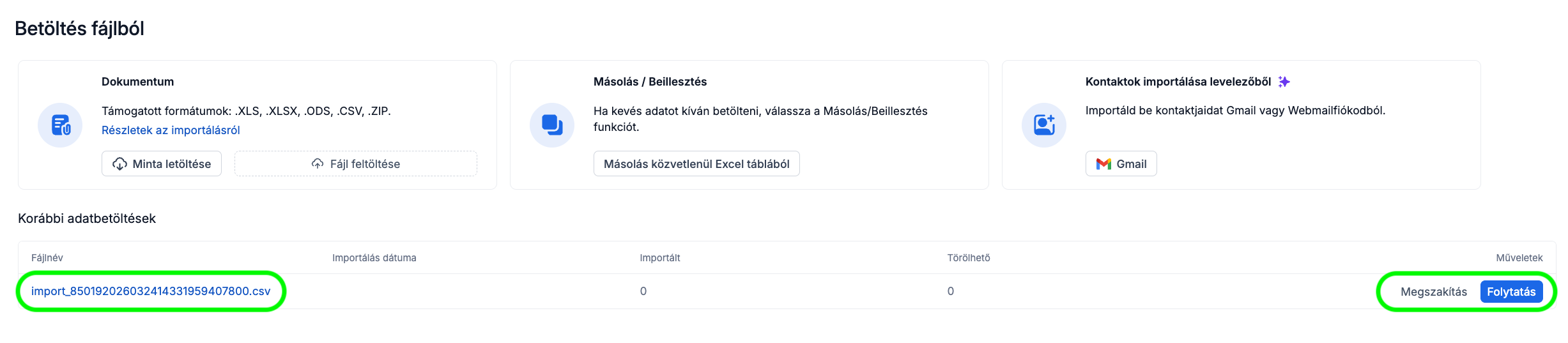Click the cloud download icon

point(119,164)
